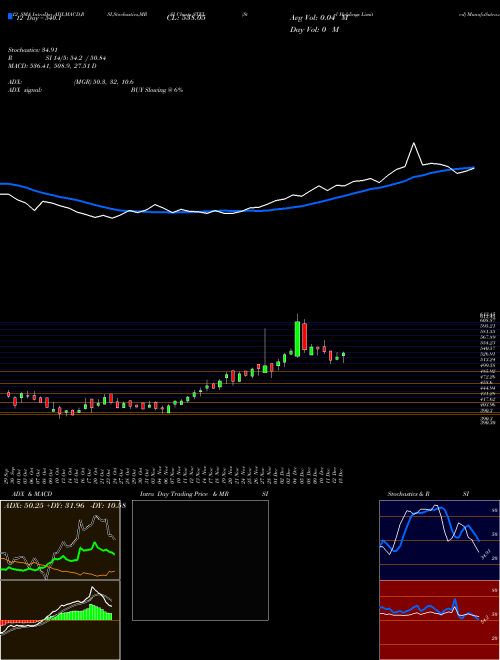Click the 'ADX: 50.25 +DY: 31.96' readout

(x=44, y=505)
